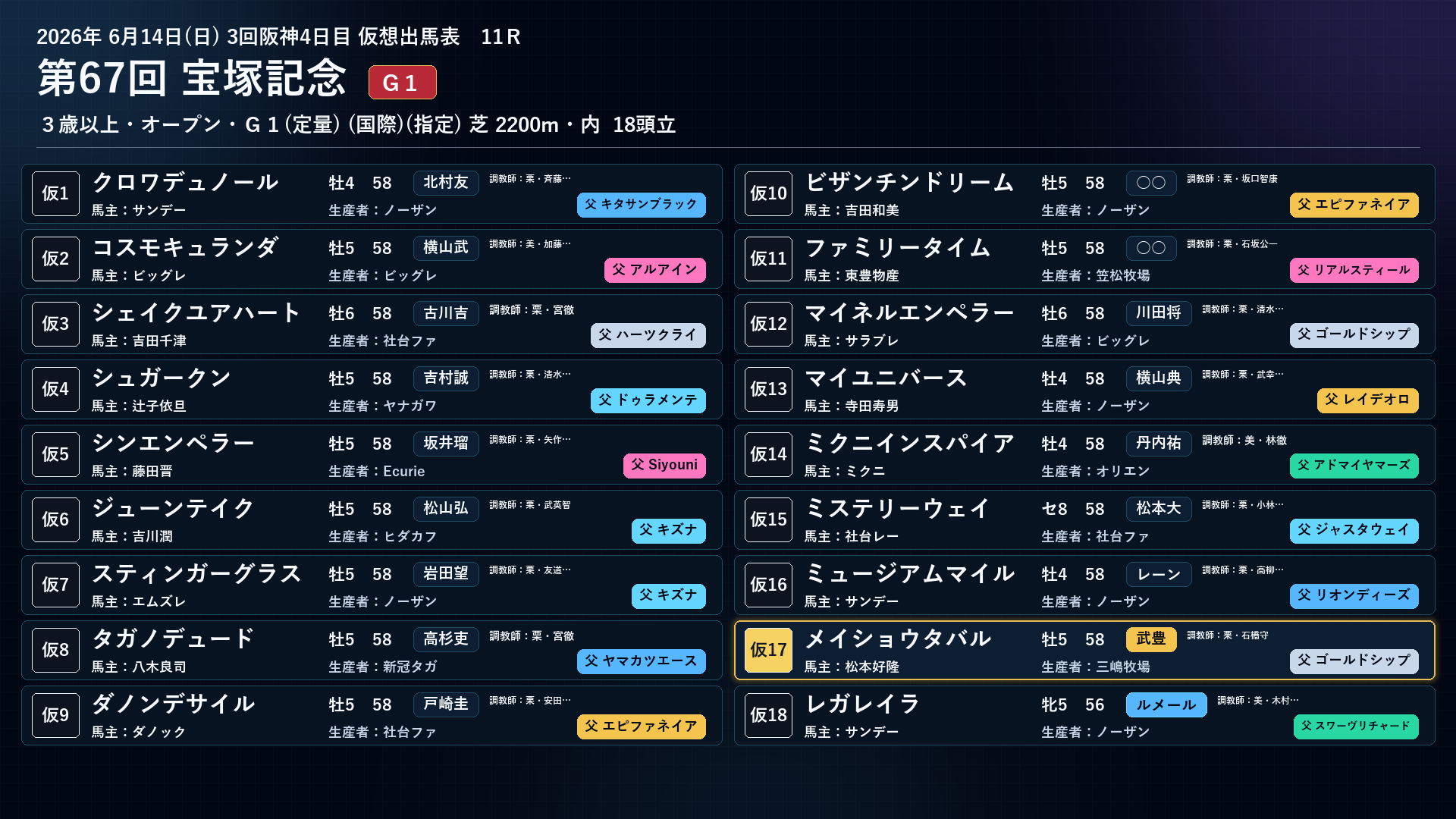Click sire tag 父 スワーヴリチャード
Screen dimensions: 1456x819
(x=1355, y=726)
